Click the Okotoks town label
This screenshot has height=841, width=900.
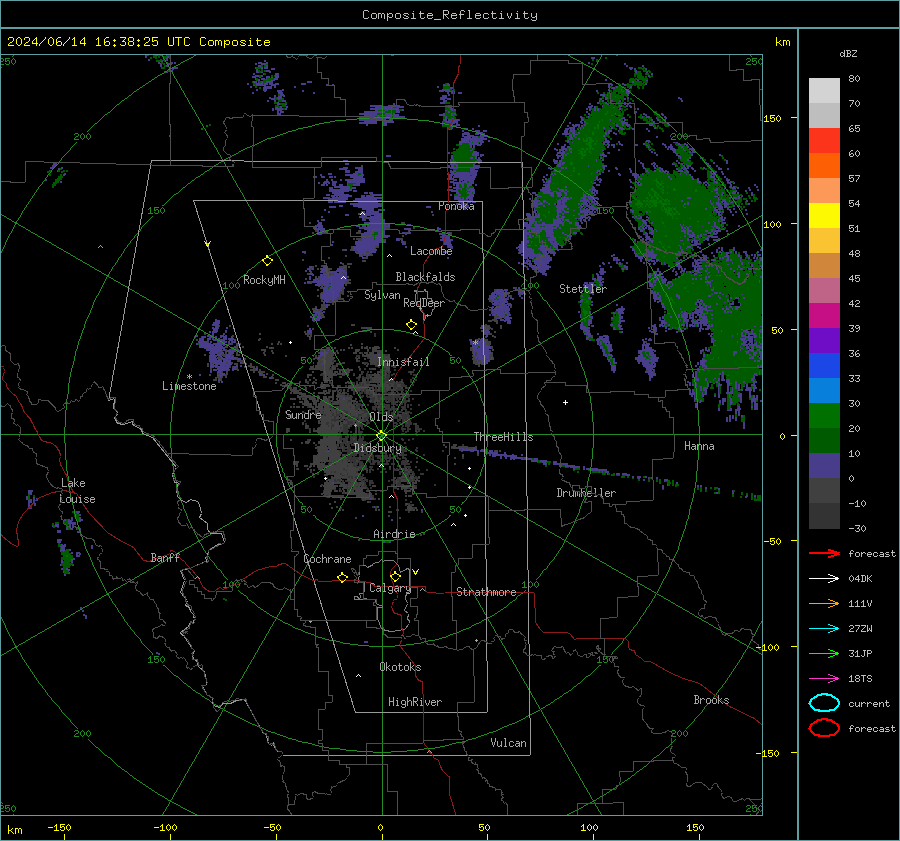coord(400,667)
